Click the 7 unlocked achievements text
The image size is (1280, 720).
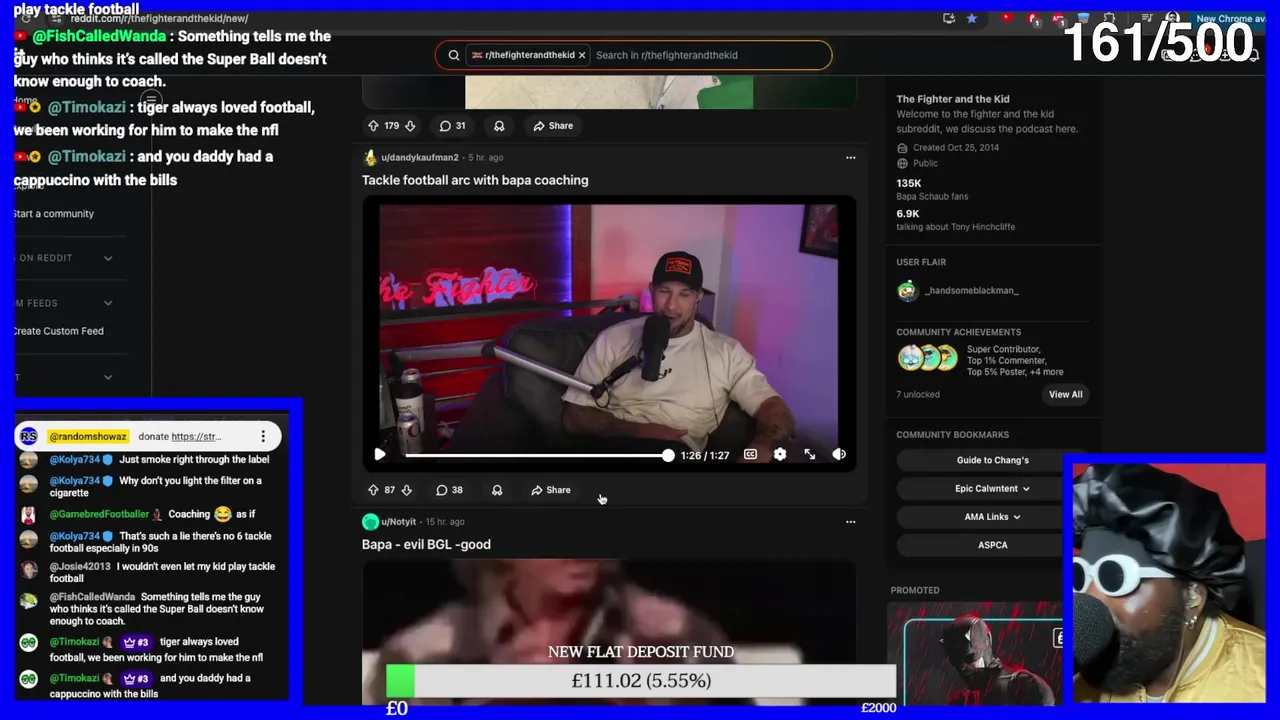918,394
